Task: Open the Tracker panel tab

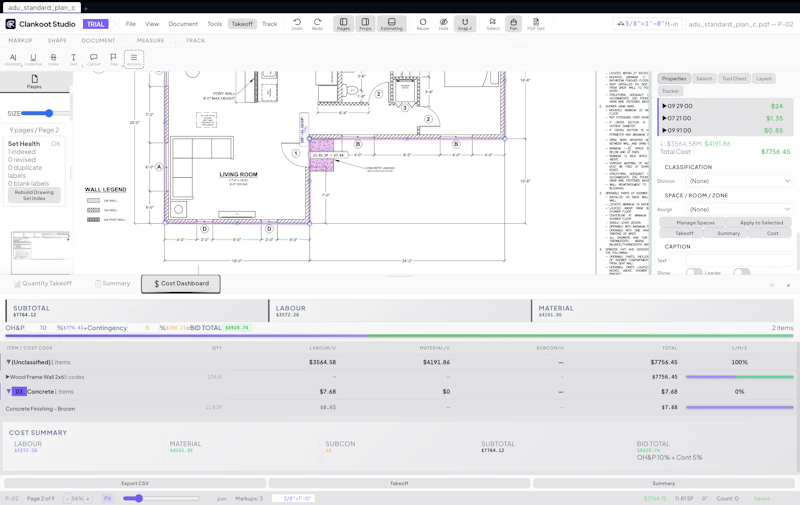Action: pos(670,91)
